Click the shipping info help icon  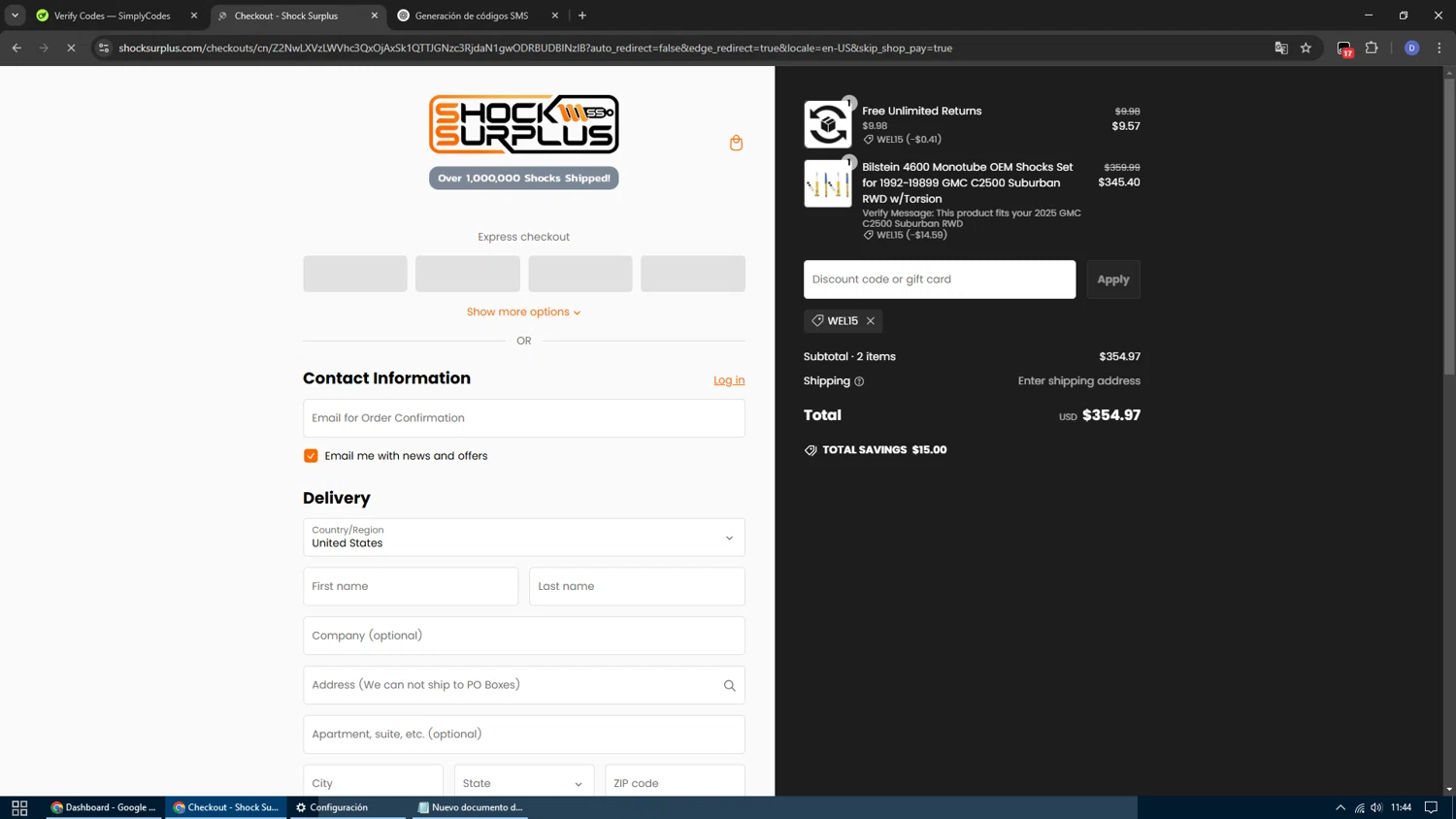[859, 381]
